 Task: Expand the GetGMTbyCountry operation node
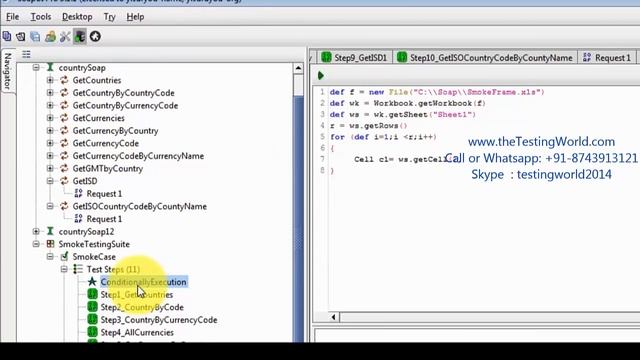click(x=50, y=168)
